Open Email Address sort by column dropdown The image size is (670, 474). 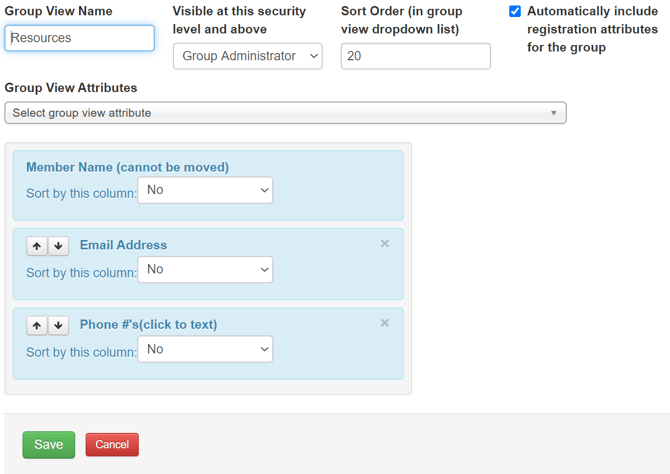click(x=205, y=270)
